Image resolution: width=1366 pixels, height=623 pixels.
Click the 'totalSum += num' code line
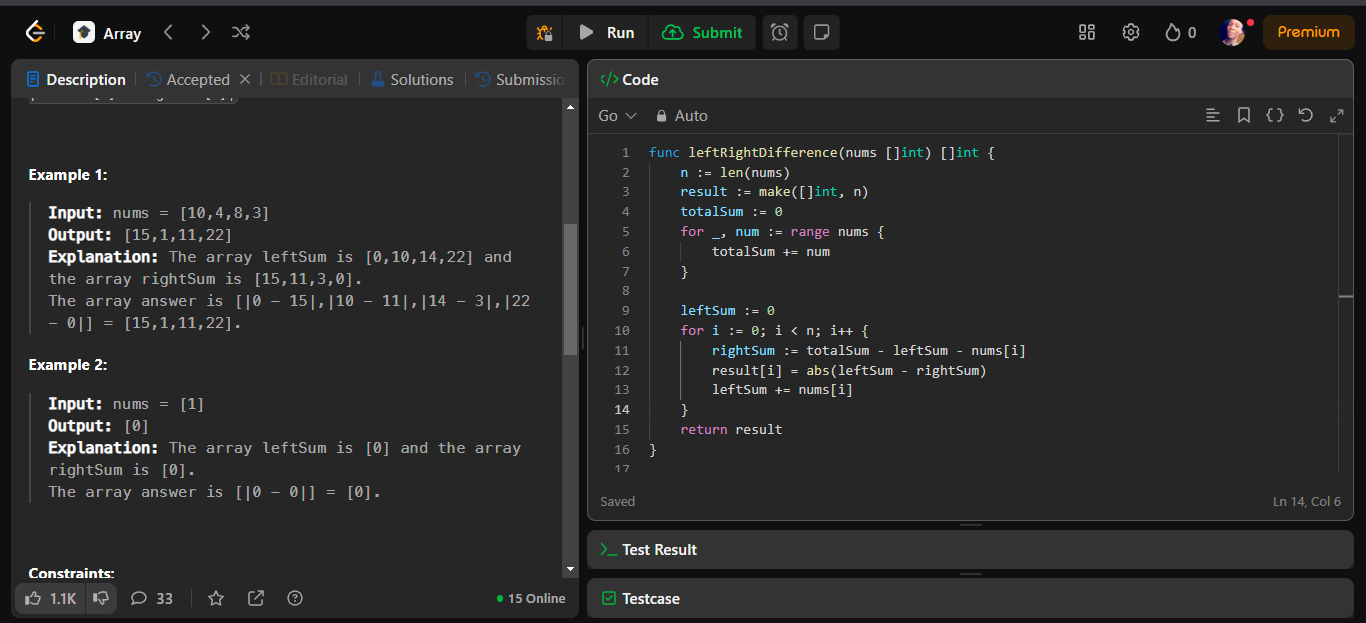pos(771,252)
